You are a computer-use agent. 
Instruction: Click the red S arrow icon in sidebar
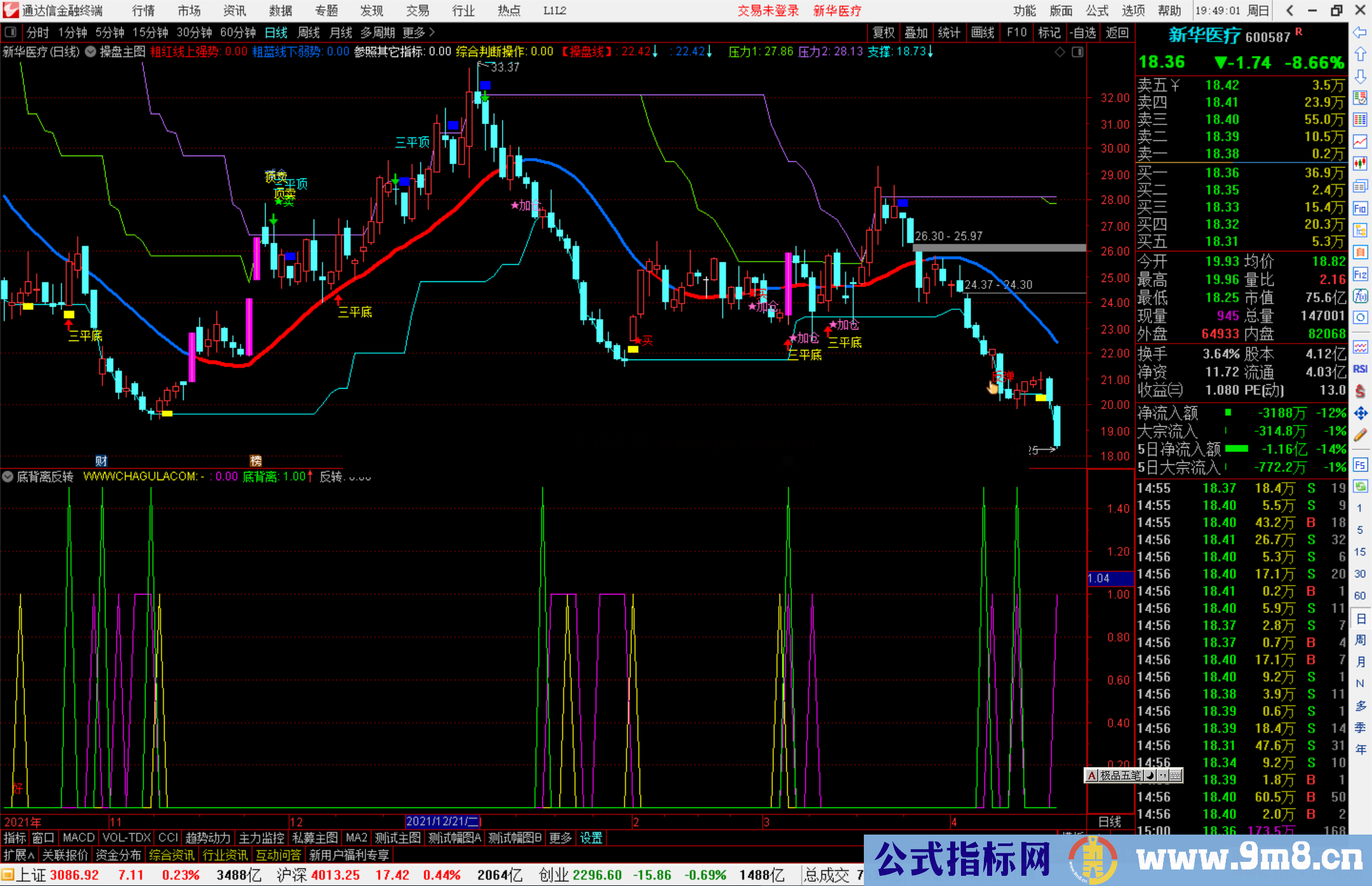pyautogui.click(x=1360, y=391)
